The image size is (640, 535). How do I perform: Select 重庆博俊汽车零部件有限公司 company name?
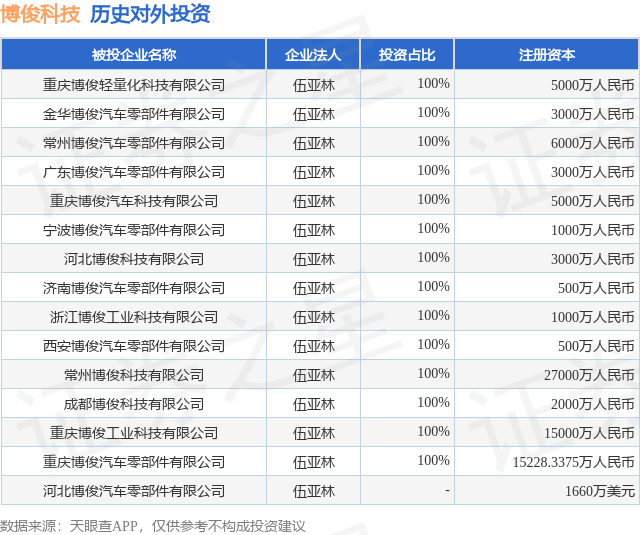(x=134, y=462)
